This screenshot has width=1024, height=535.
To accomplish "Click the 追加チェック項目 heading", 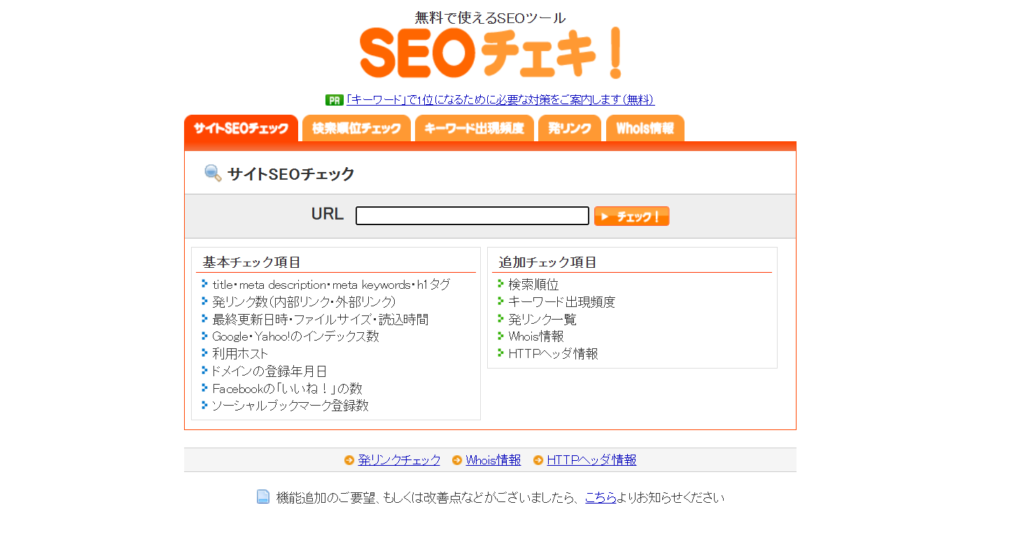I will click(547, 263).
